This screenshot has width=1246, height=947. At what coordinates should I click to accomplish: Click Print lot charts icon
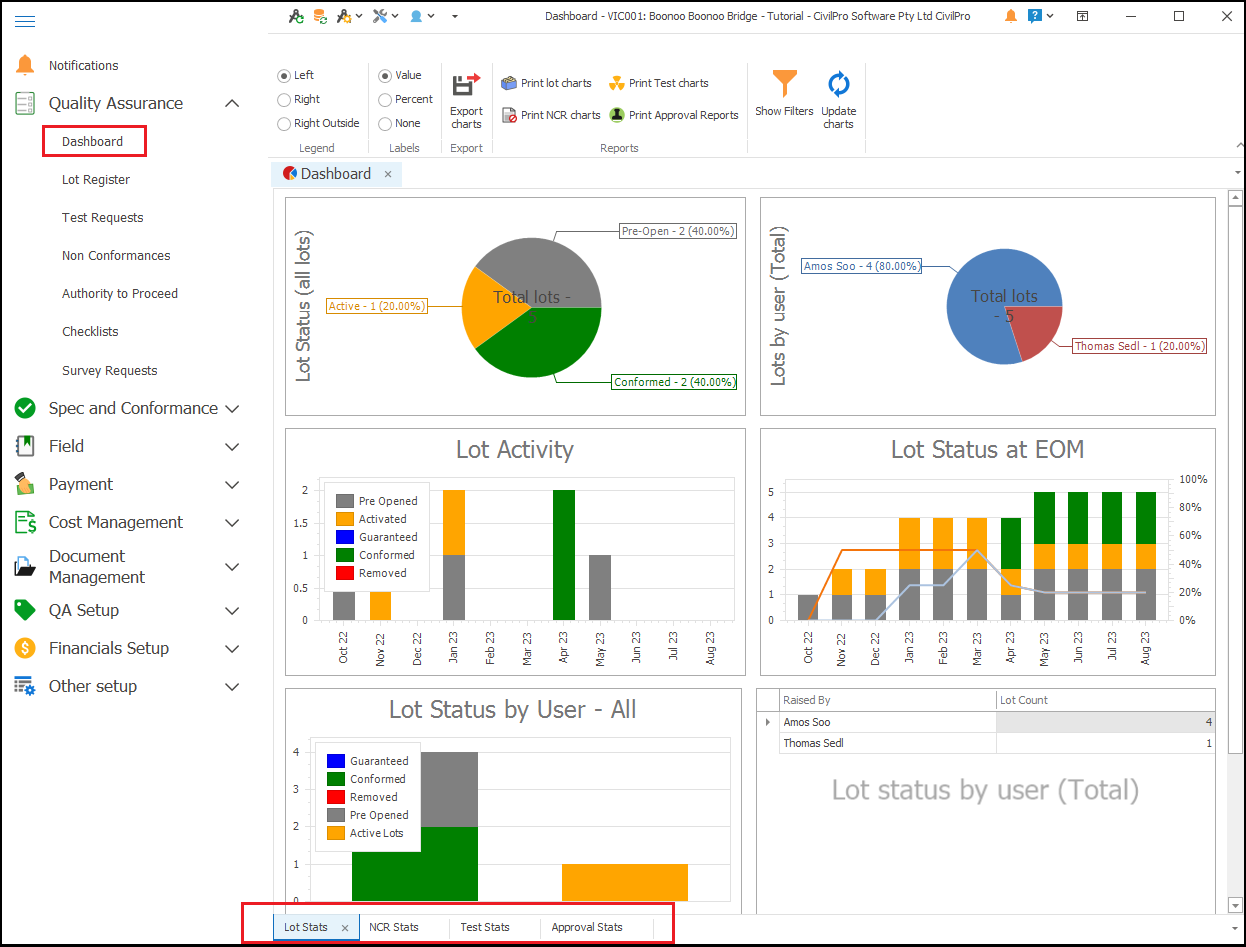pos(509,83)
